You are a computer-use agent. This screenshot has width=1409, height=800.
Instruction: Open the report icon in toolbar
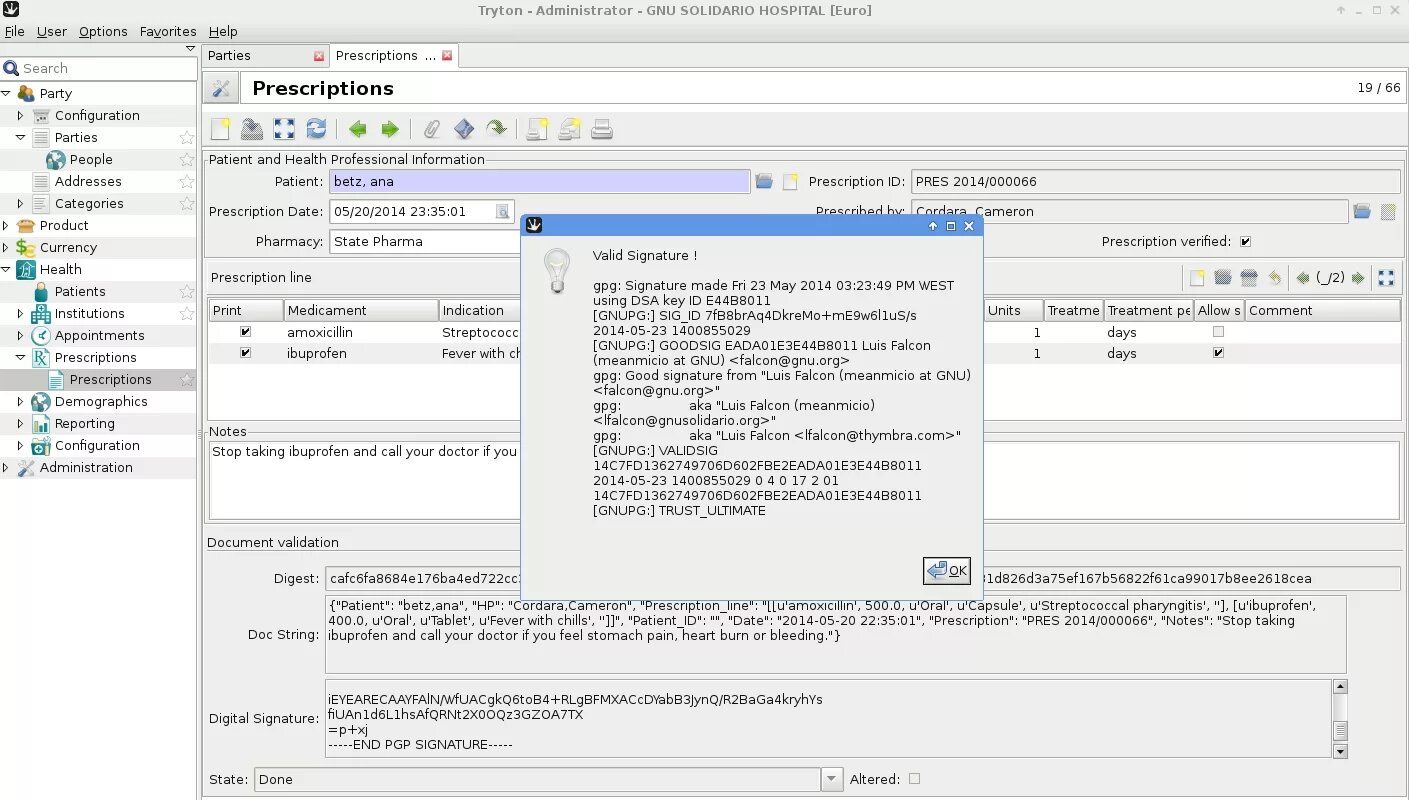pyautogui.click(x=537, y=129)
